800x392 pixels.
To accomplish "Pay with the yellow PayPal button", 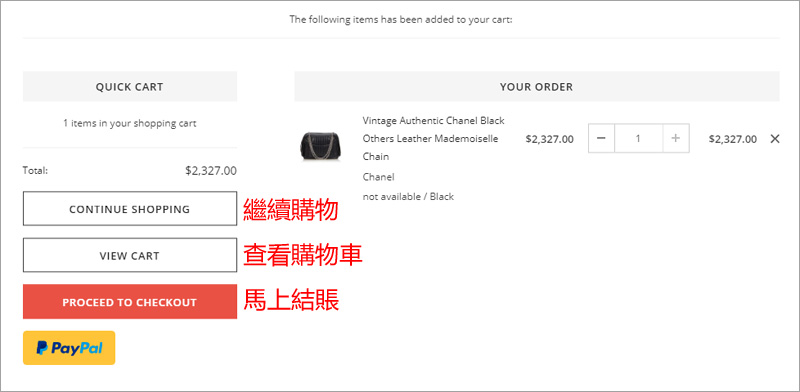I will point(69,348).
